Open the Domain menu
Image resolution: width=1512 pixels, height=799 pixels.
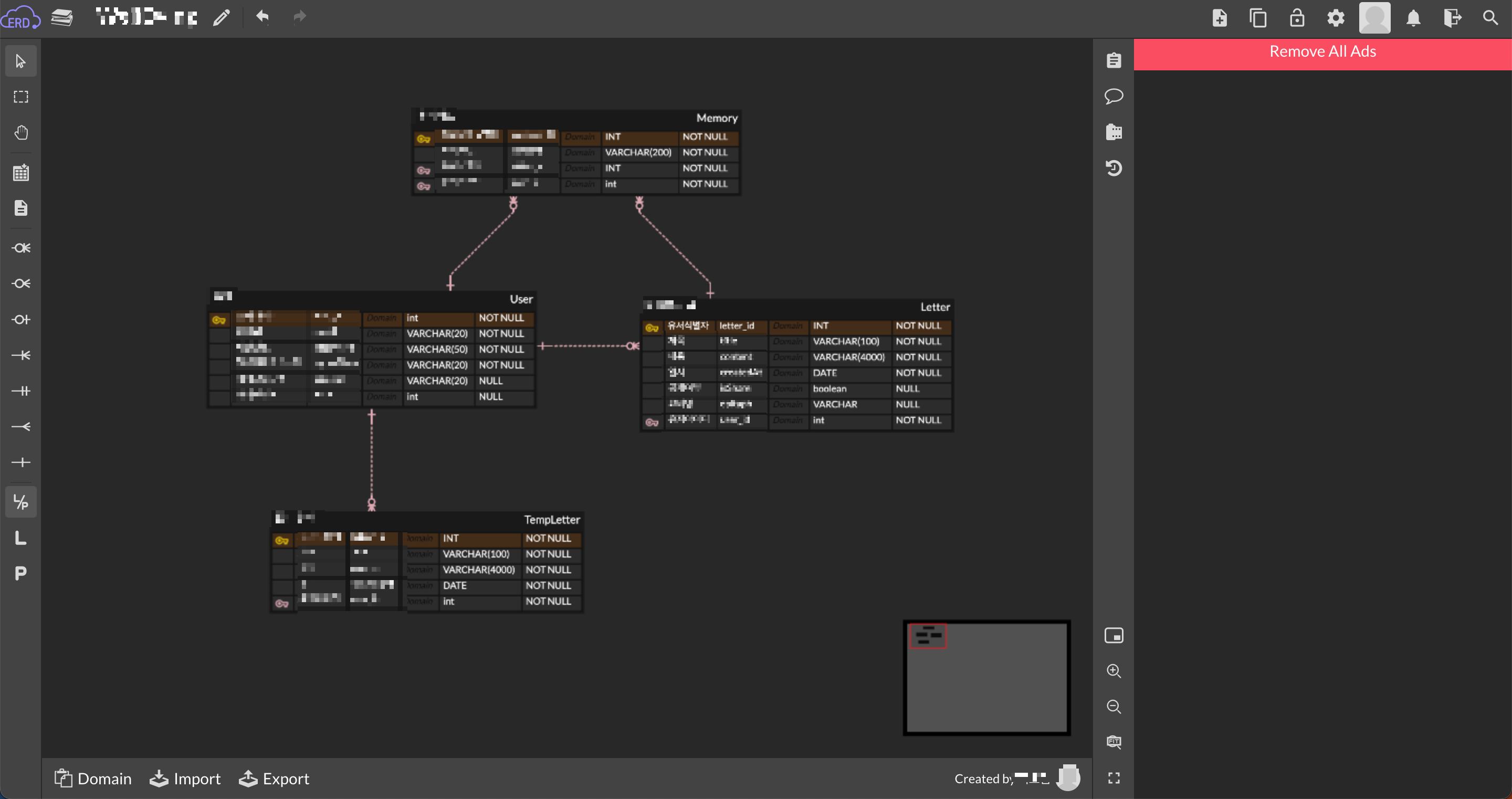pos(93,779)
